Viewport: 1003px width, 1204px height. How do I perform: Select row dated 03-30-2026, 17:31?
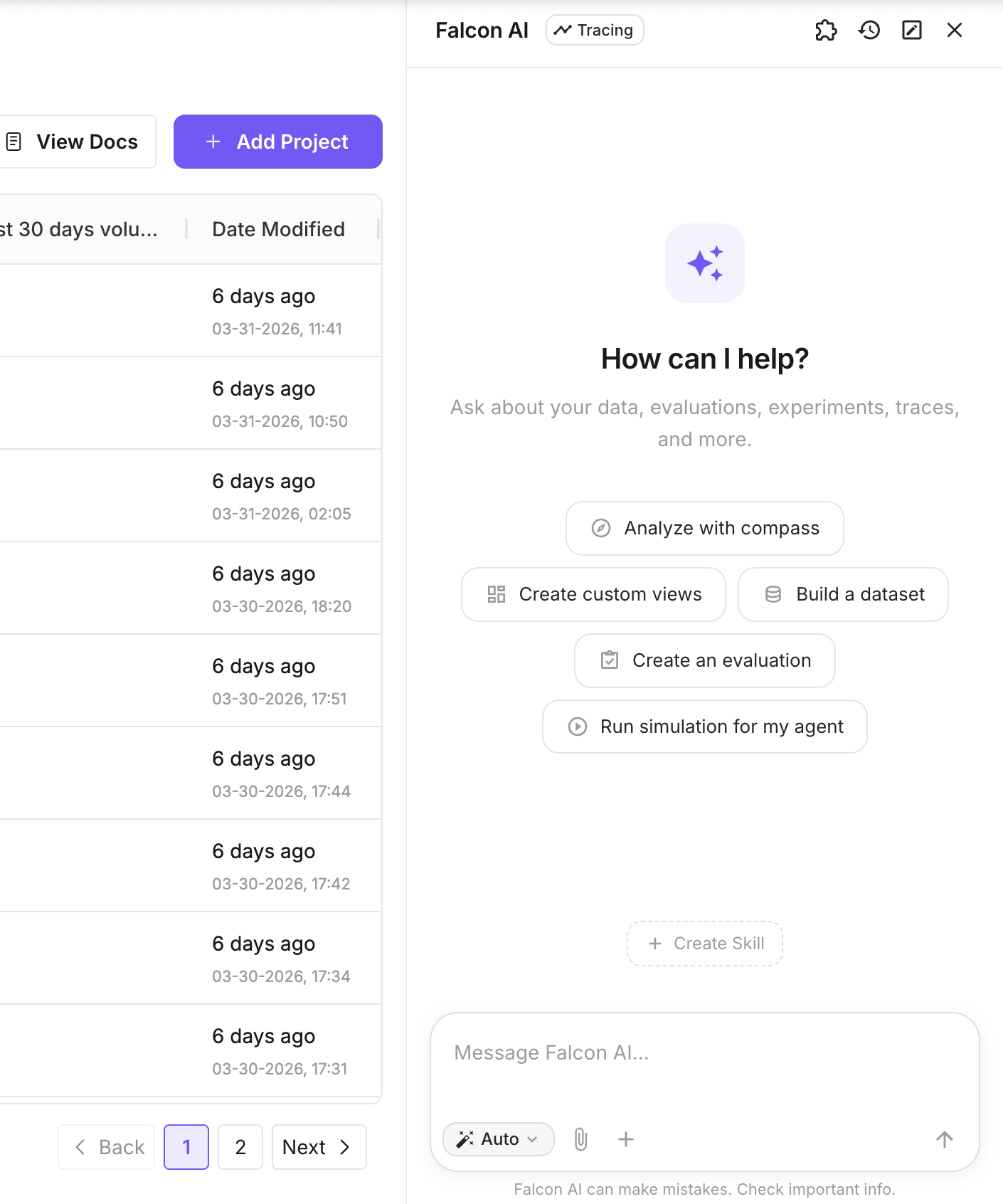[191, 1051]
